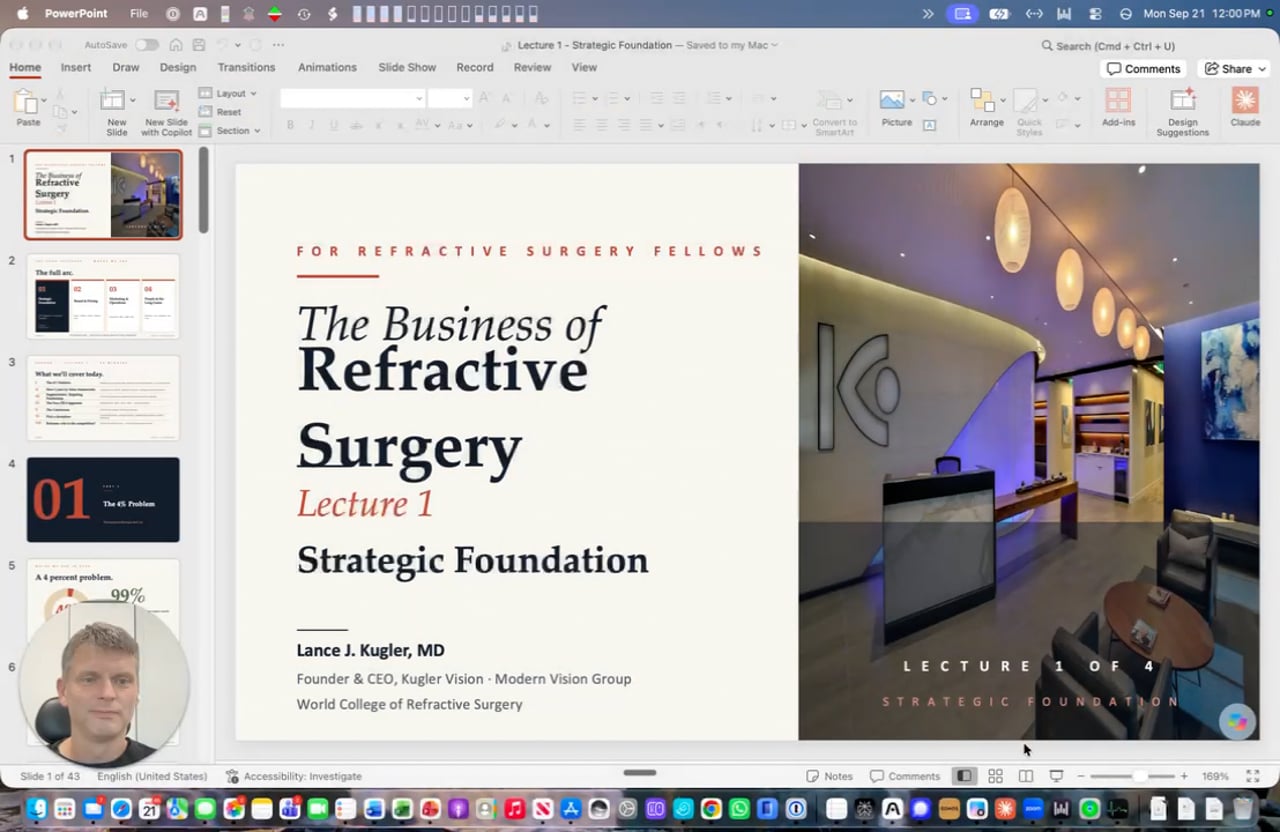Switch to the Transitions tab

246,67
